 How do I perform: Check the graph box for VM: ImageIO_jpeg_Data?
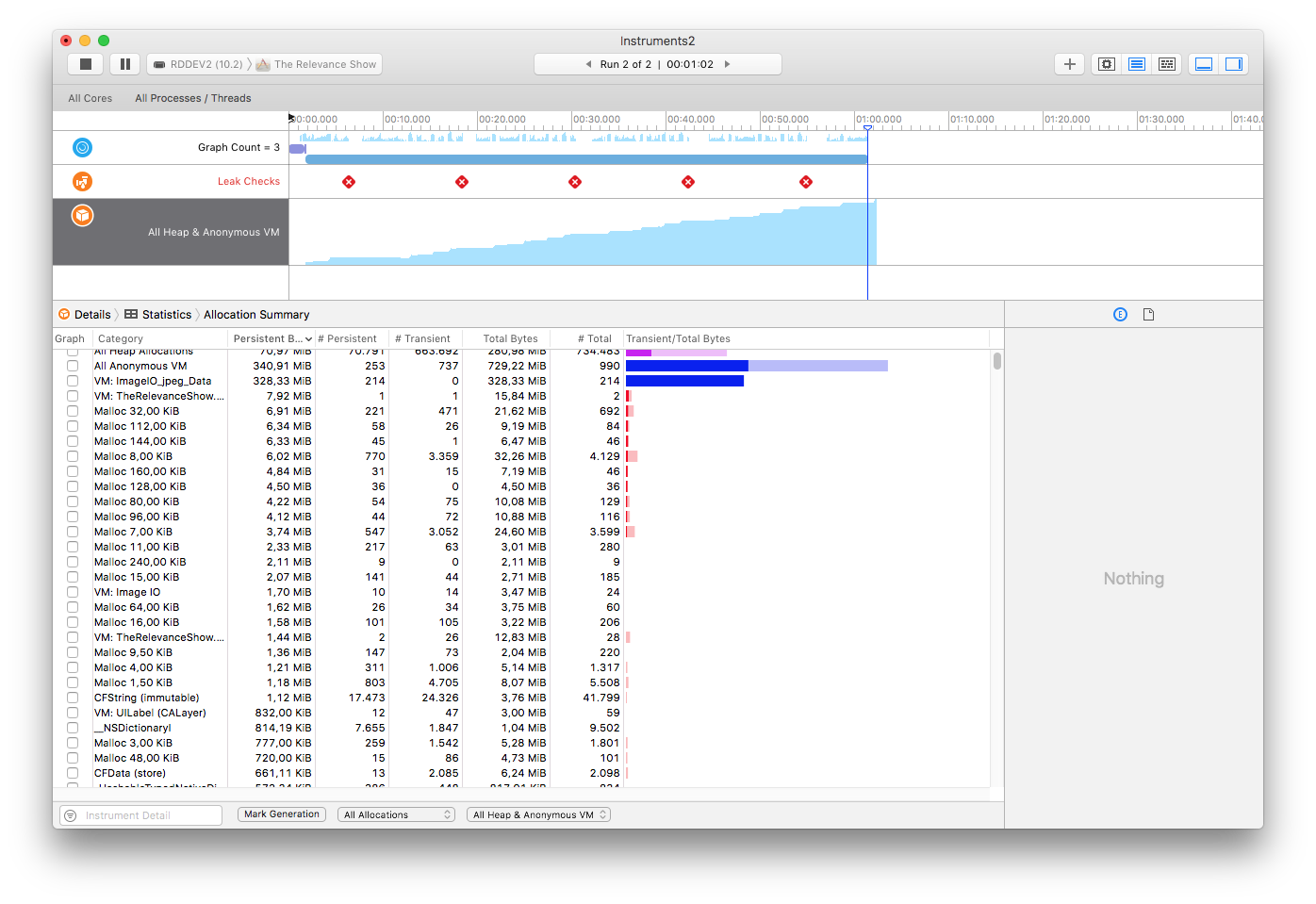coord(73,381)
